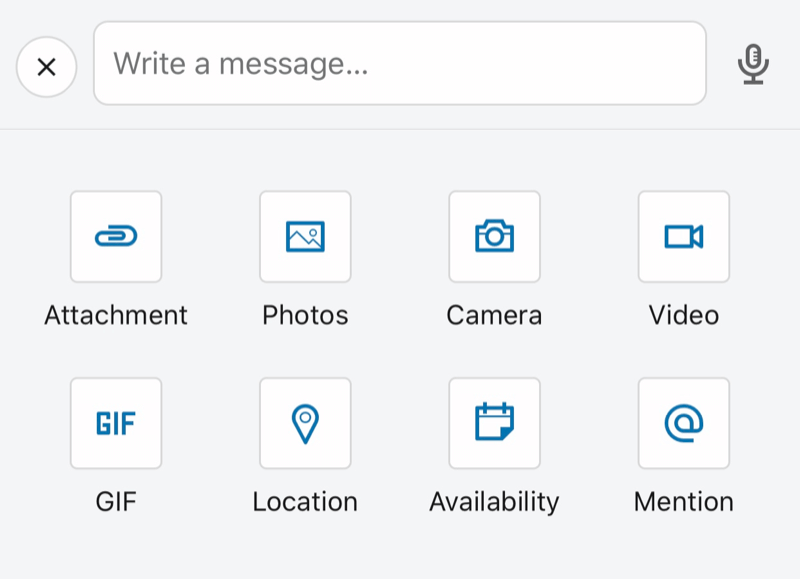Select the Location pin icon

point(305,423)
